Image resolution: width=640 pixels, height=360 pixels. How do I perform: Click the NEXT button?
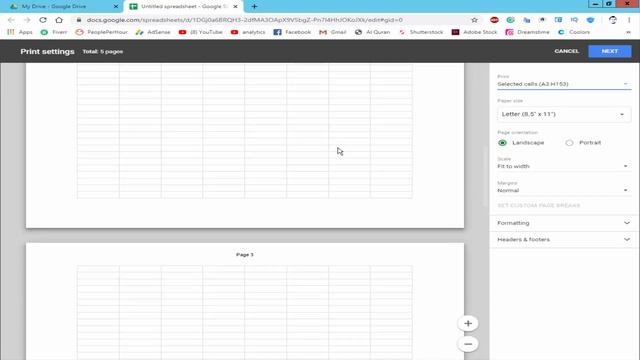609,51
